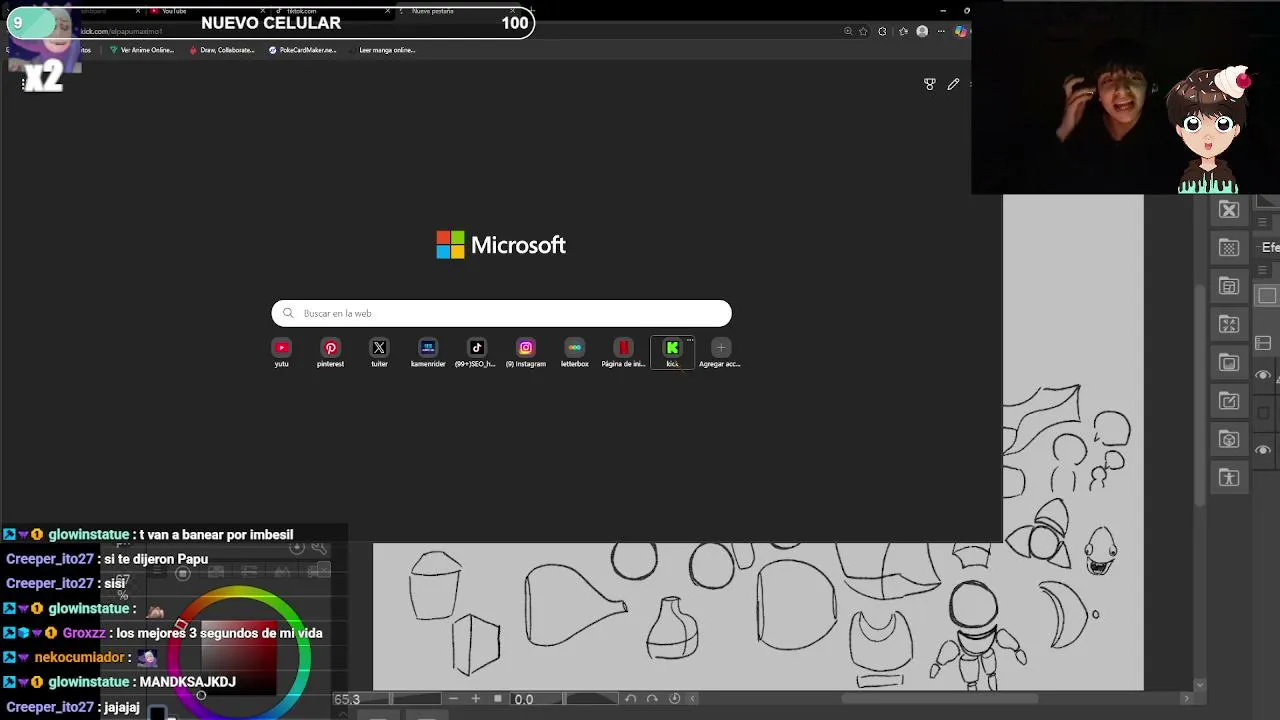Click the canvas zoom-in plus button
Image resolution: width=1280 pixels, height=720 pixels.
point(475,699)
